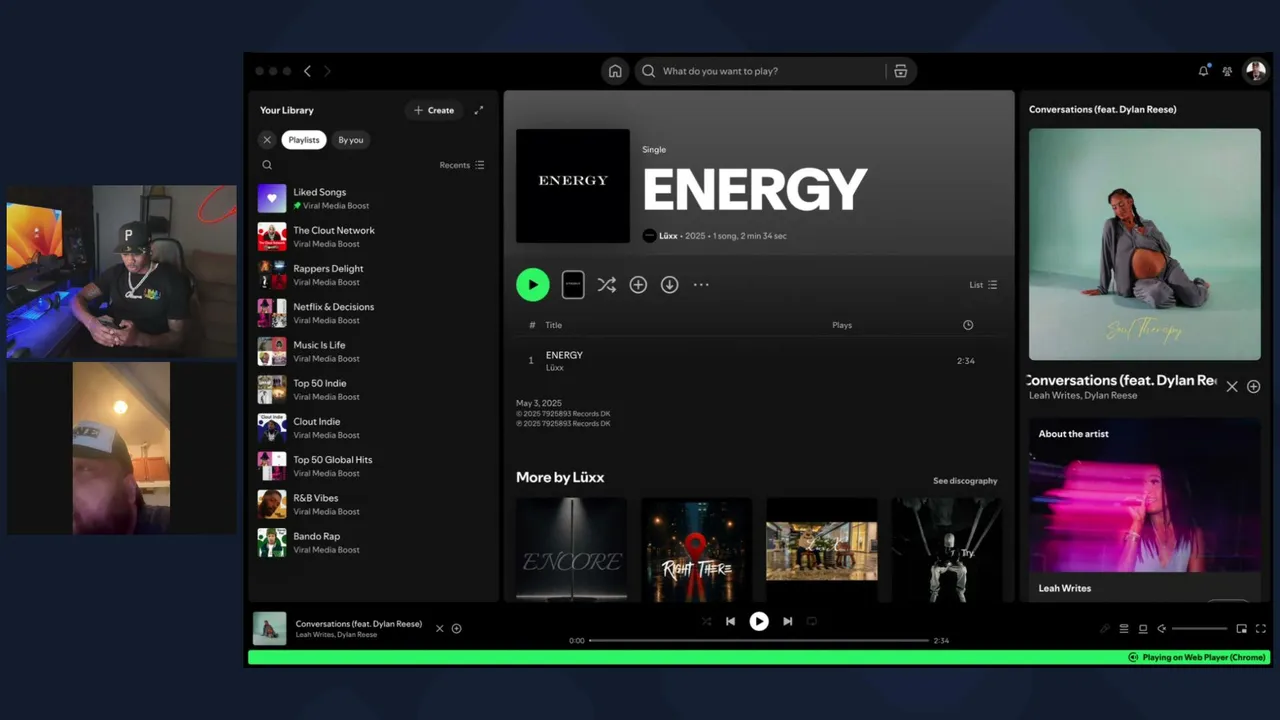Open the About the artist card

point(1145,508)
